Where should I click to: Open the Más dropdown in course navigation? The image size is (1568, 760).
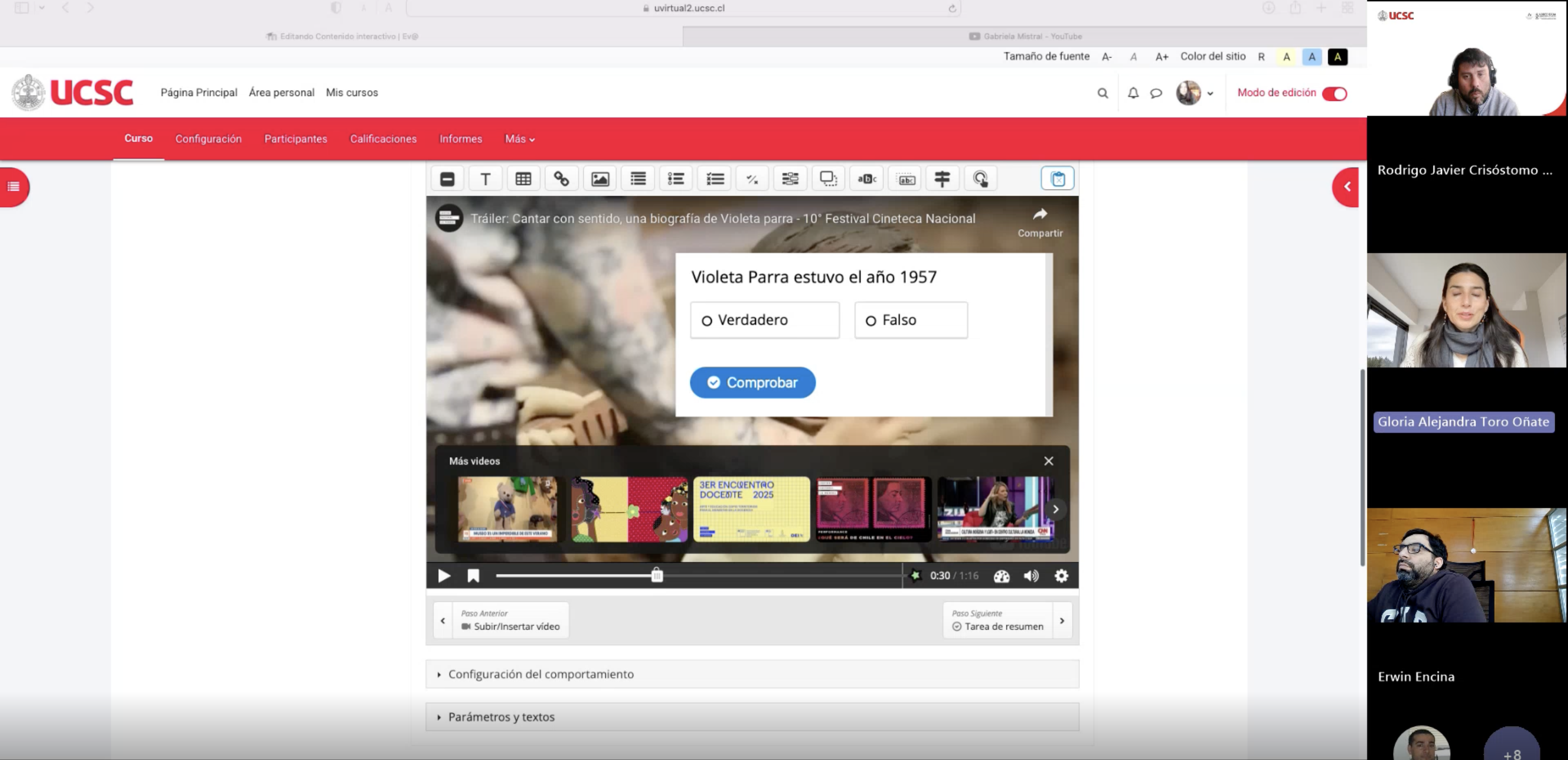coord(519,139)
